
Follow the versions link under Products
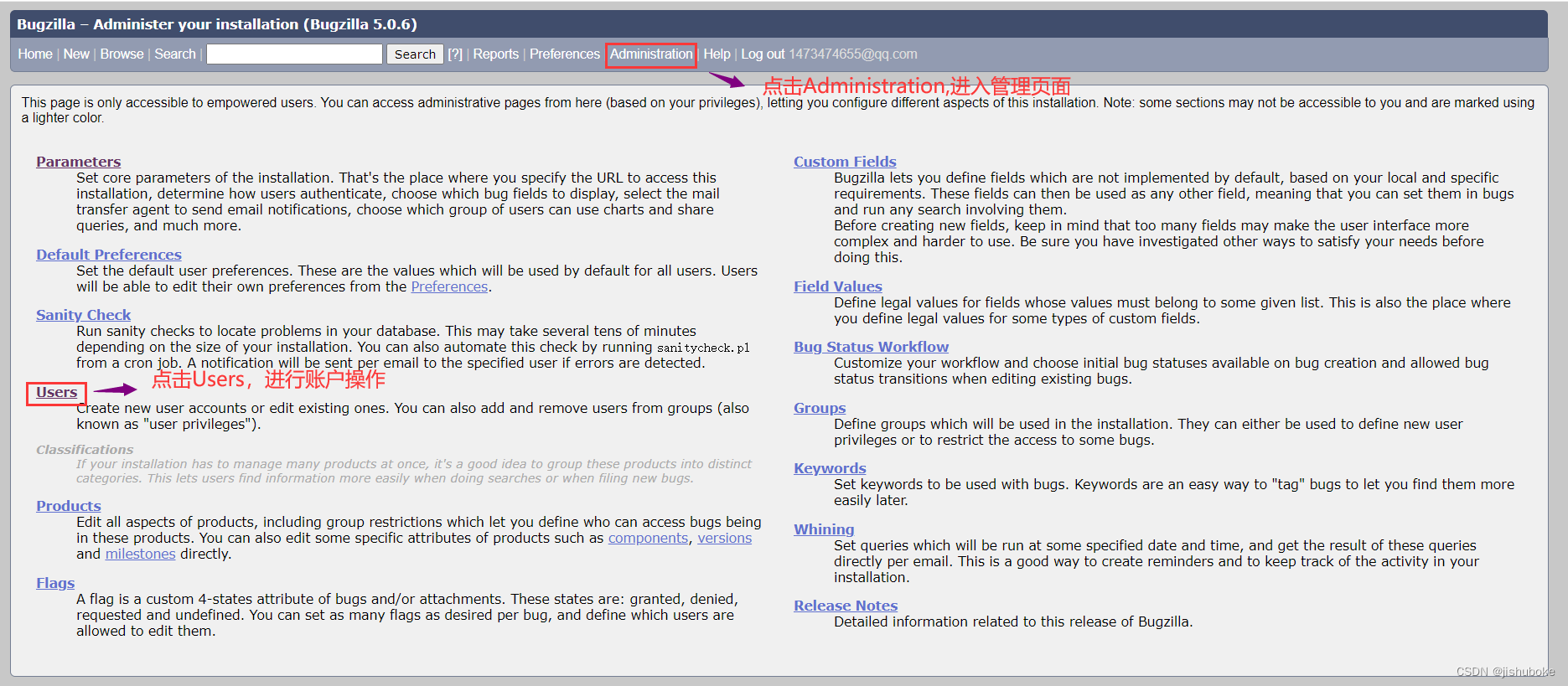[x=725, y=538]
